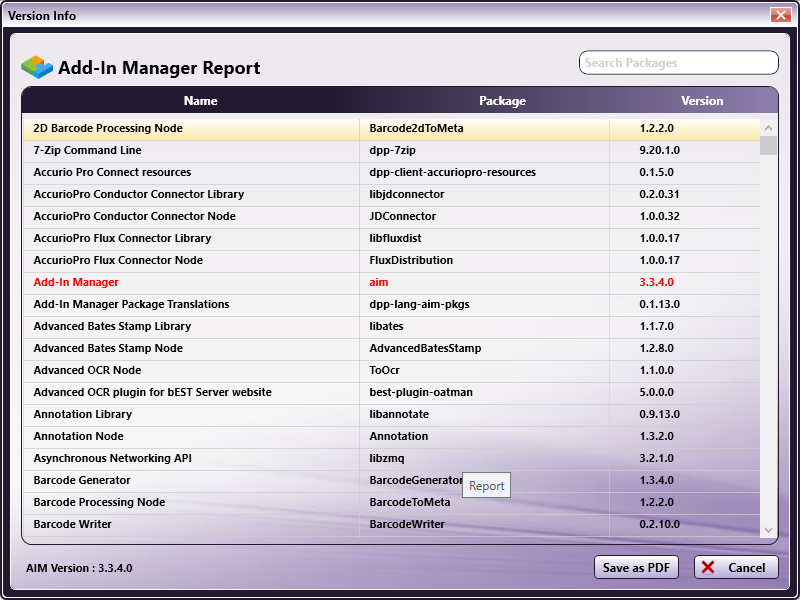Image resolution: width=800 pixels, height=600 pixels.
Task: Select the Annotation Library row
Action: pos(391,414)
